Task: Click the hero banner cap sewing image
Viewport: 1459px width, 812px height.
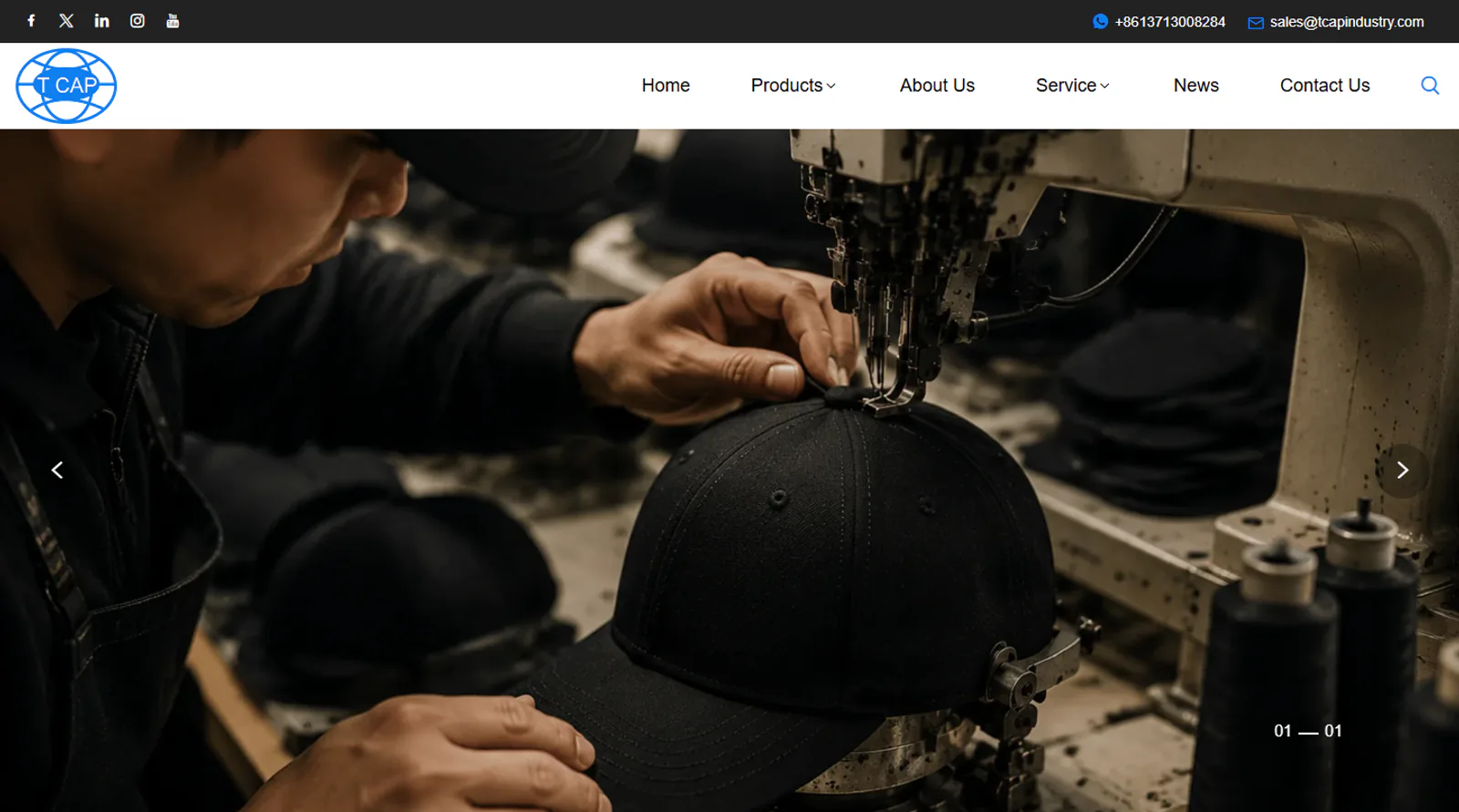Action: (729, 470)
